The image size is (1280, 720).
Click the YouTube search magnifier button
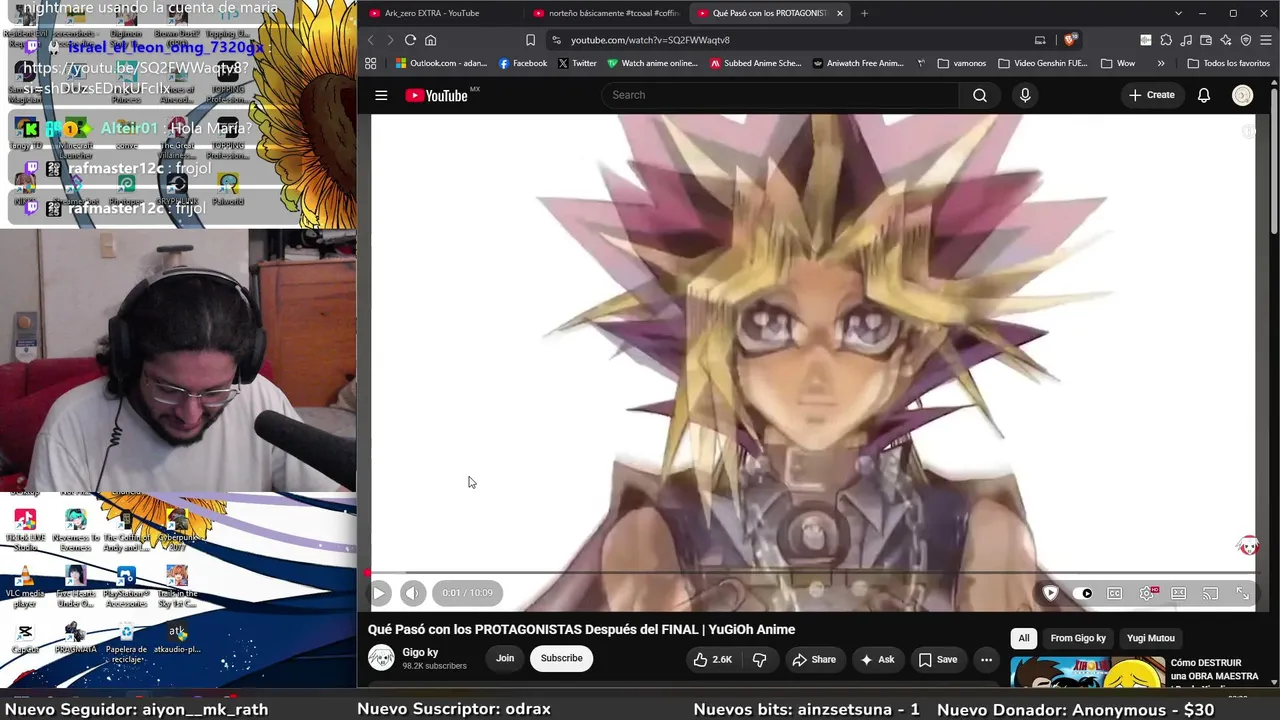tap(980, 95)
